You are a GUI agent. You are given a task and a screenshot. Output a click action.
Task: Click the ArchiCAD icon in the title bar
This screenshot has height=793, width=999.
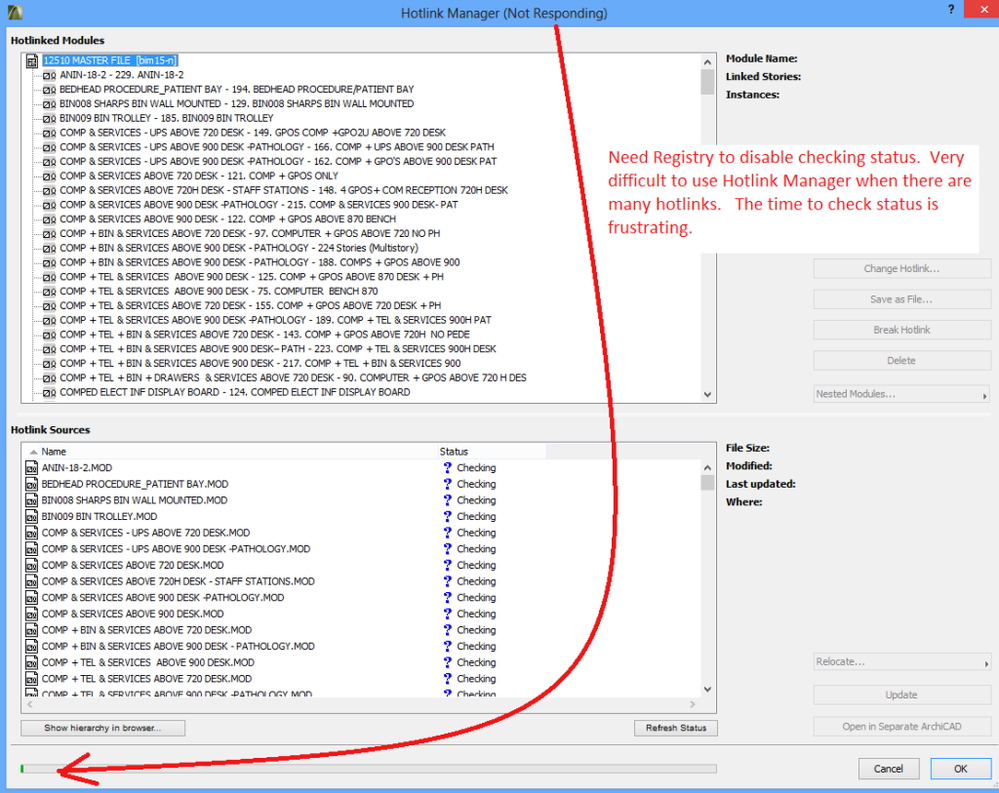(14, 10)
